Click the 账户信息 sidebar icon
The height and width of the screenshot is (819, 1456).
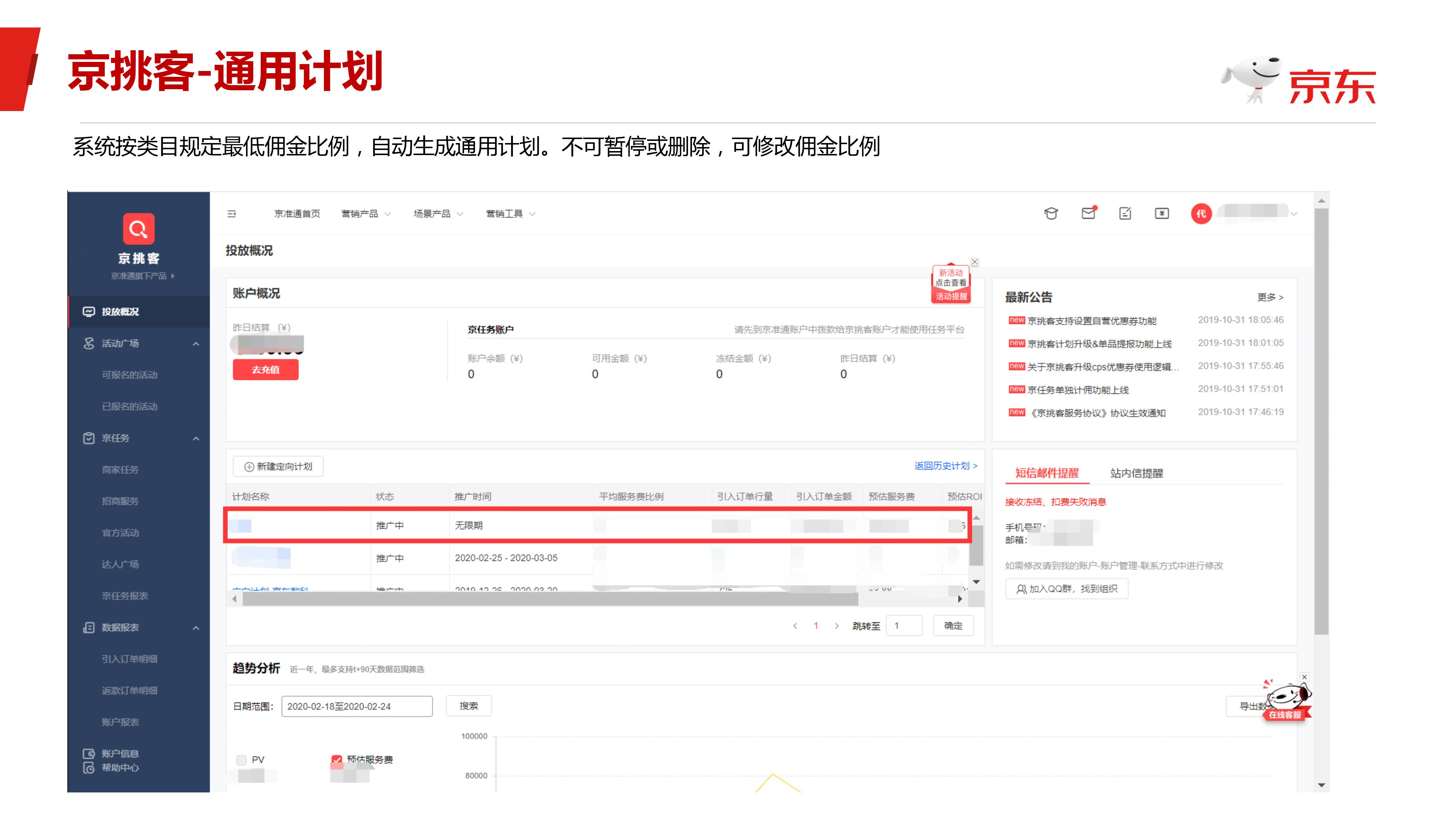pyautogui.click(x=89, y=753)
